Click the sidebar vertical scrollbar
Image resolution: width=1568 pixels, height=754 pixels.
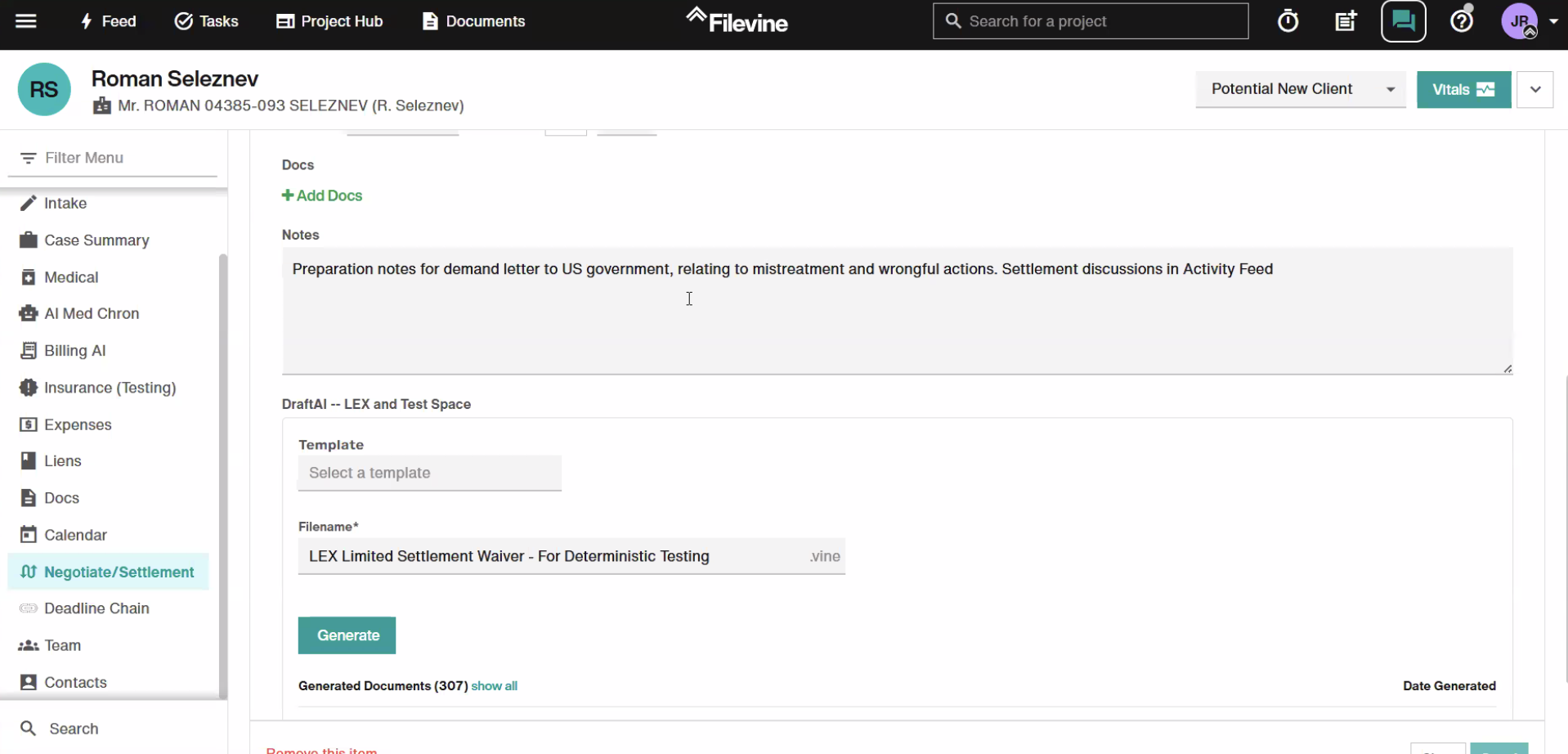coord(222,474)
